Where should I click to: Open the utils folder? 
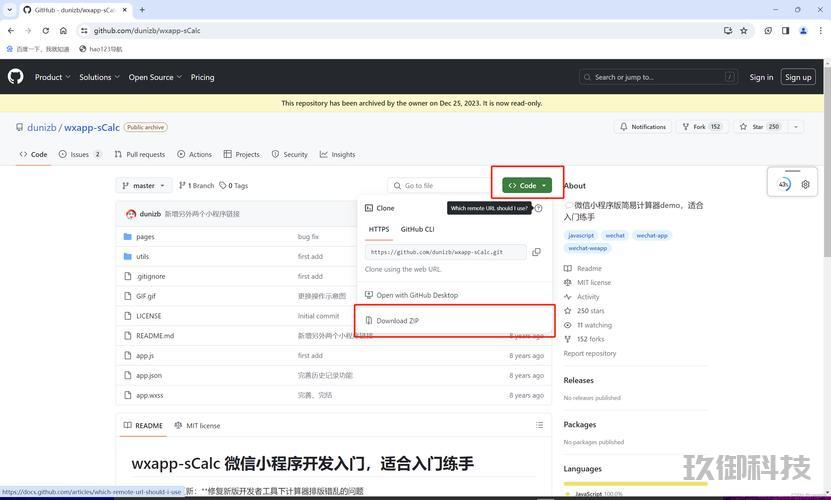click(143, 257)
